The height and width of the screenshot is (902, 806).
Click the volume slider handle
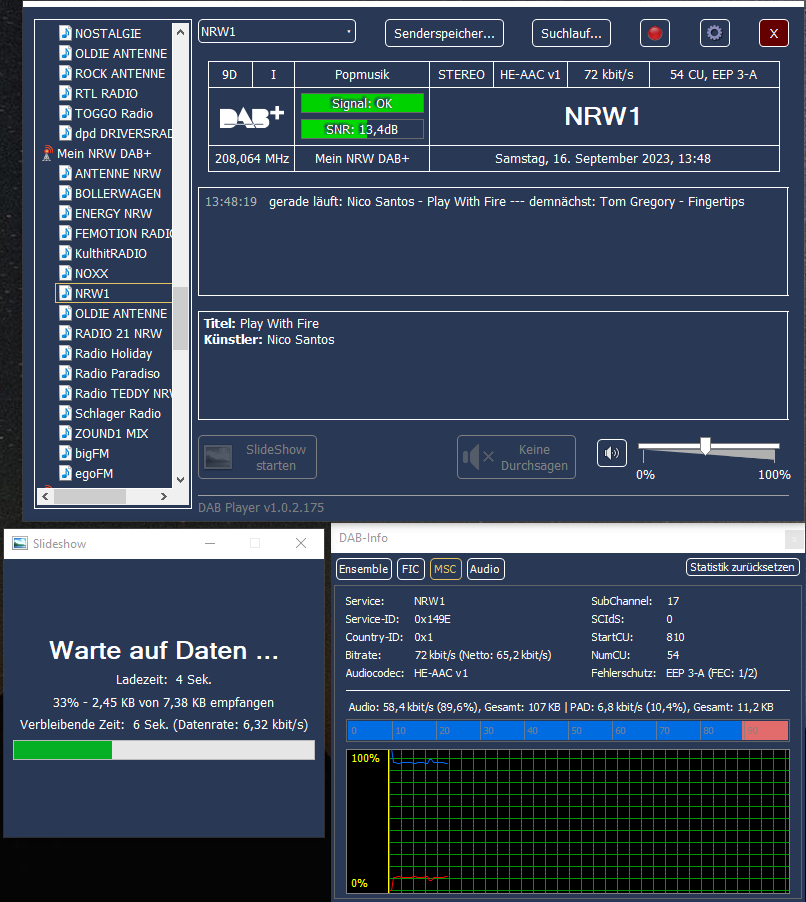click(x=706, y=446)
